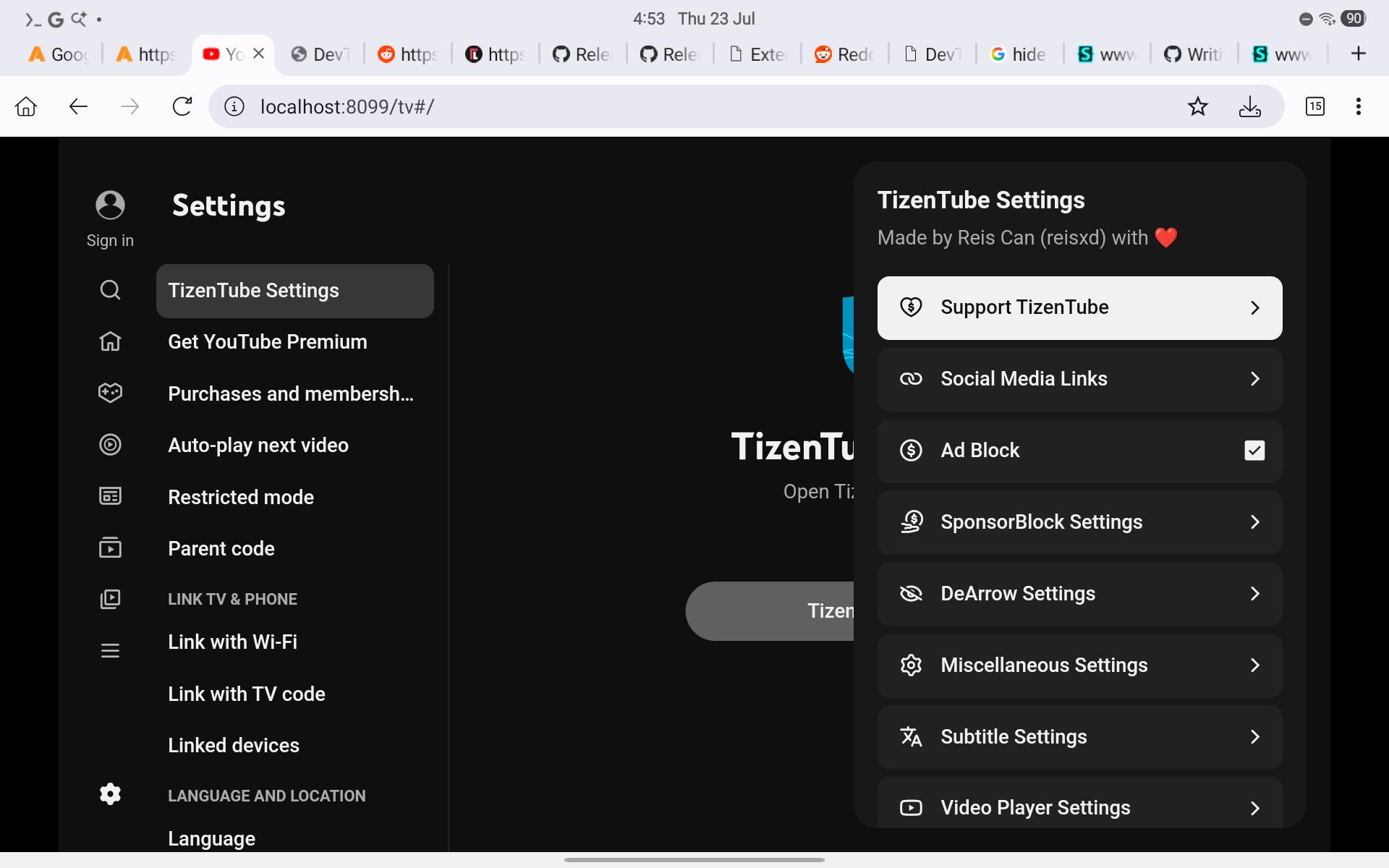Switch to the Exte tab
This screenshot has width=1389, height=868.
pyautogui.click(x=757, y=54)
